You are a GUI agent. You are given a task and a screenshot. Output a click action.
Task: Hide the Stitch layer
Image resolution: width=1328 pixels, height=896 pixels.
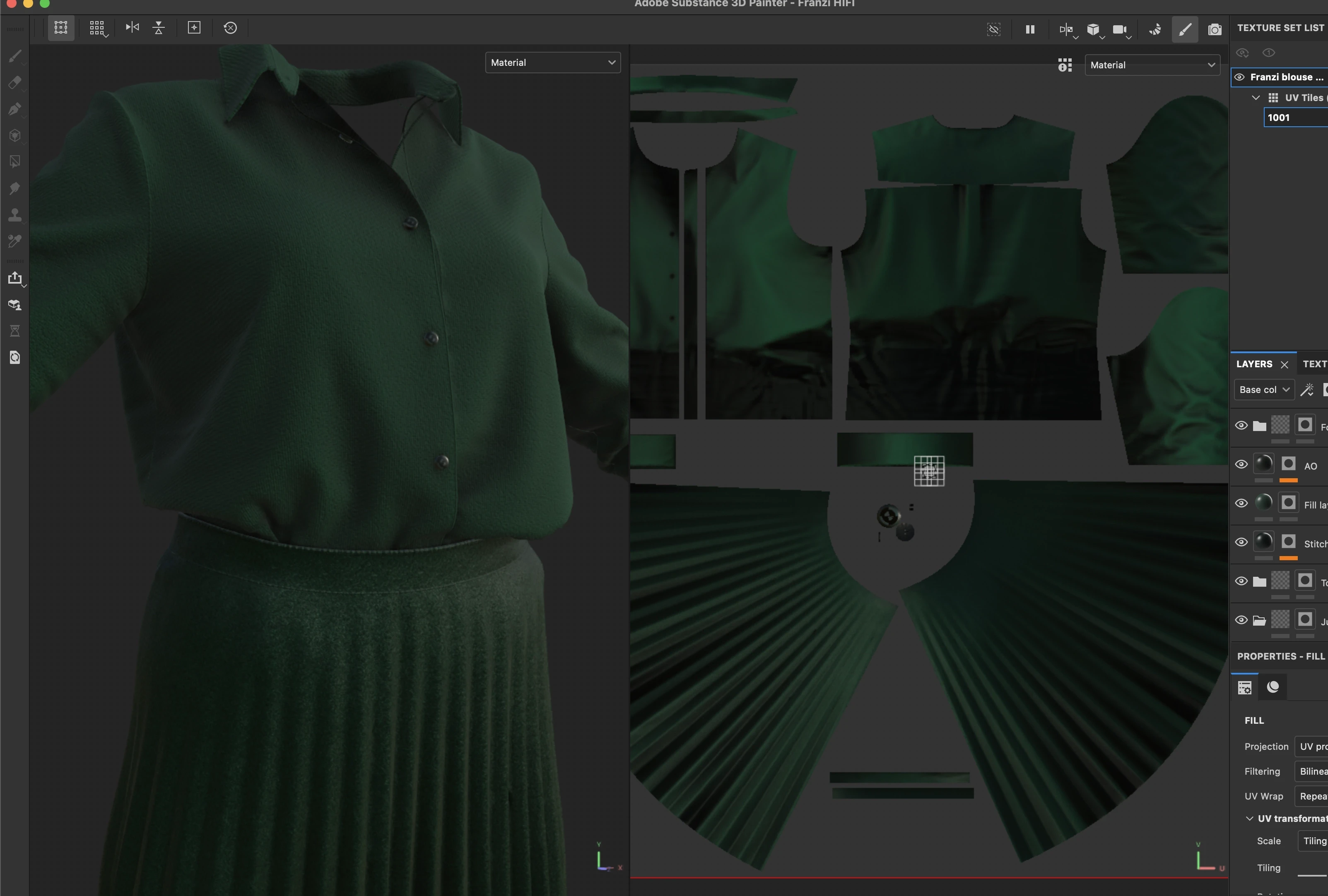(1241, 542)
